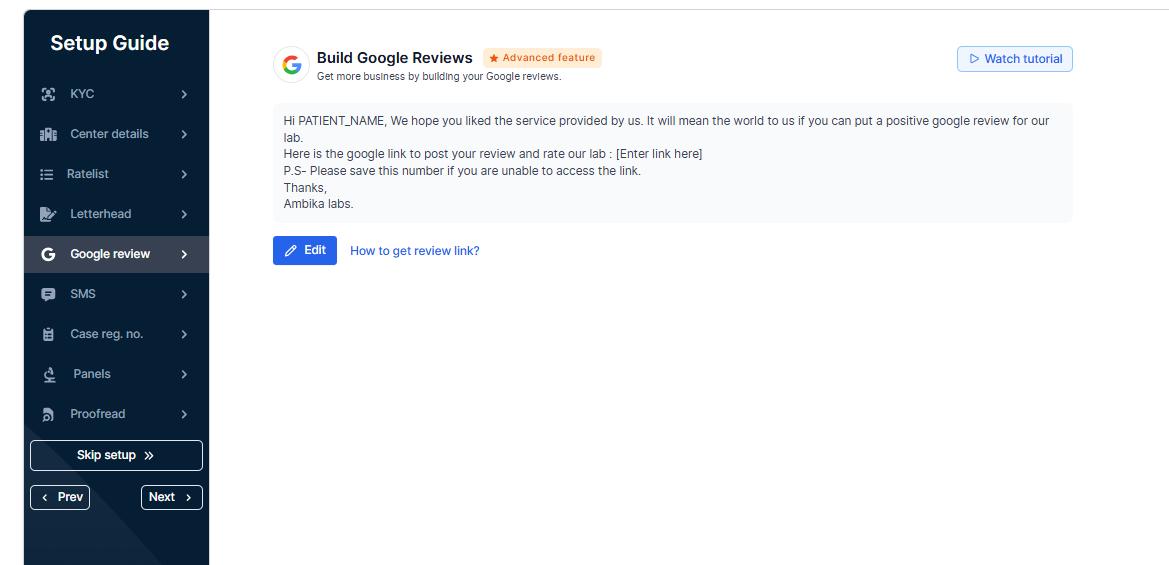Click the Proofread icon in sidebar
Image resolution: width=1169 pixels, height=565 pixels.
click(x=48, y=414)
